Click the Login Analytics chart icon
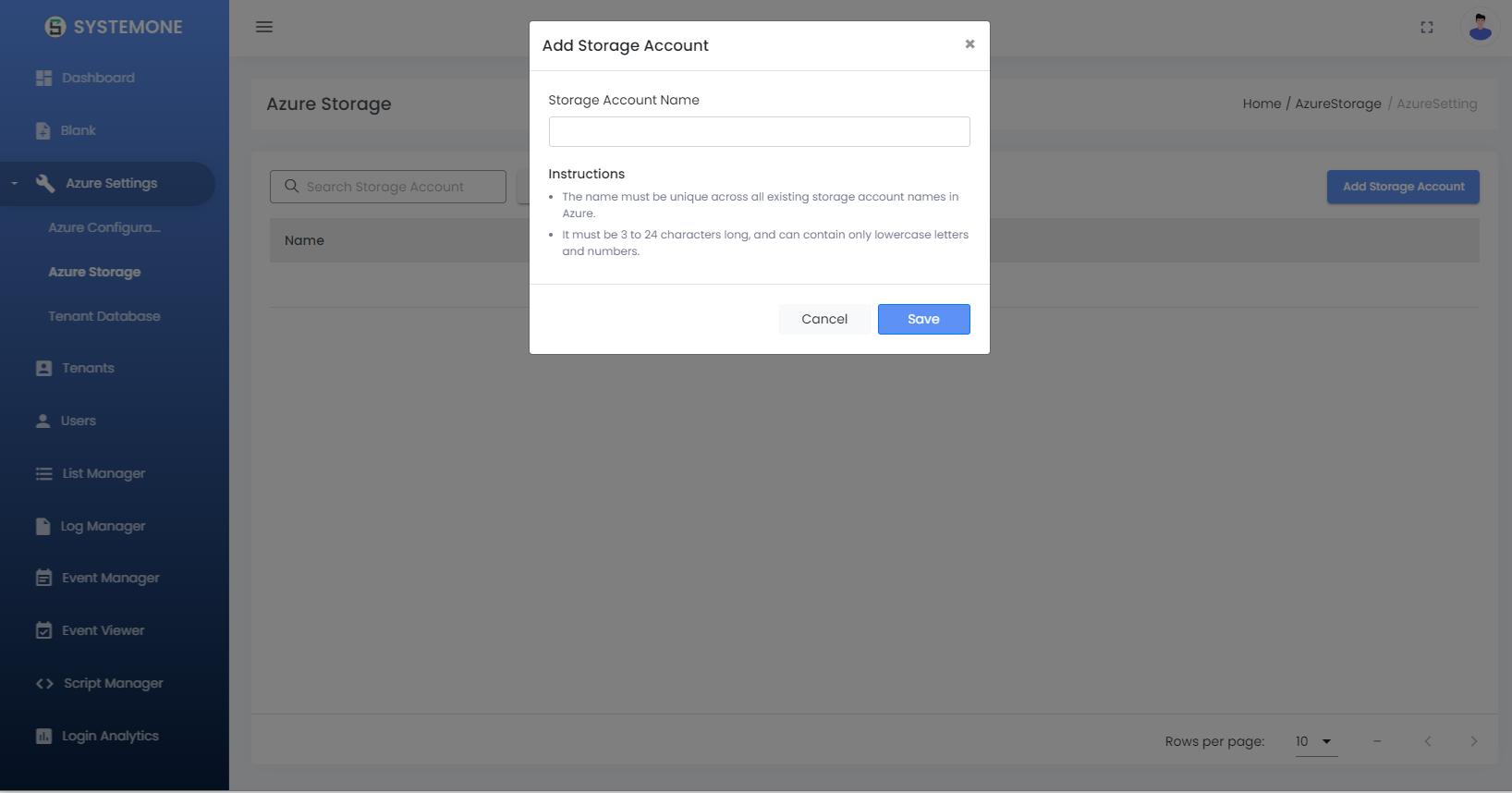The width and height of the screenshot is (1512, 793). coord(43,737)
